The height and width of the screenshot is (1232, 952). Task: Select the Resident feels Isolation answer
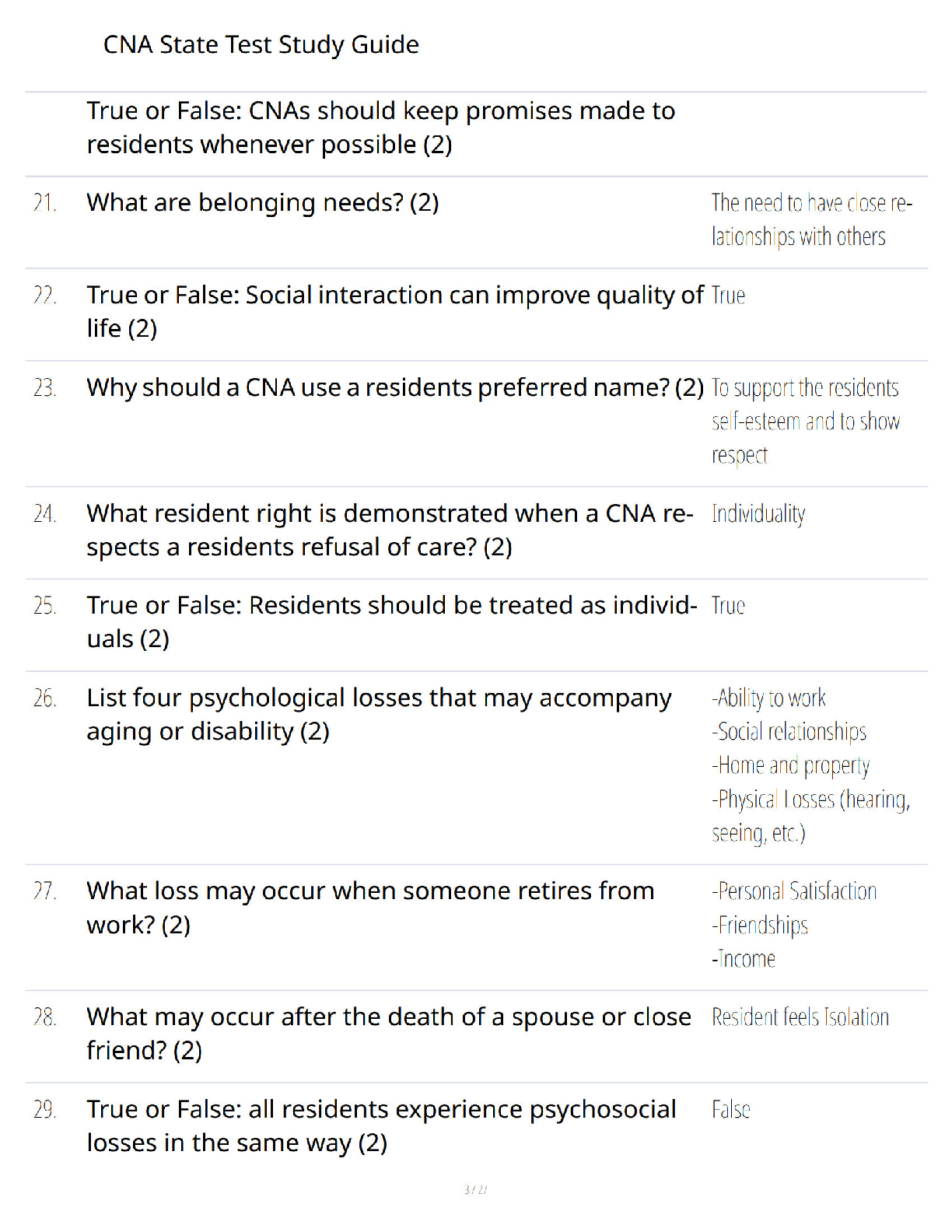click(x=800, y=1017)
